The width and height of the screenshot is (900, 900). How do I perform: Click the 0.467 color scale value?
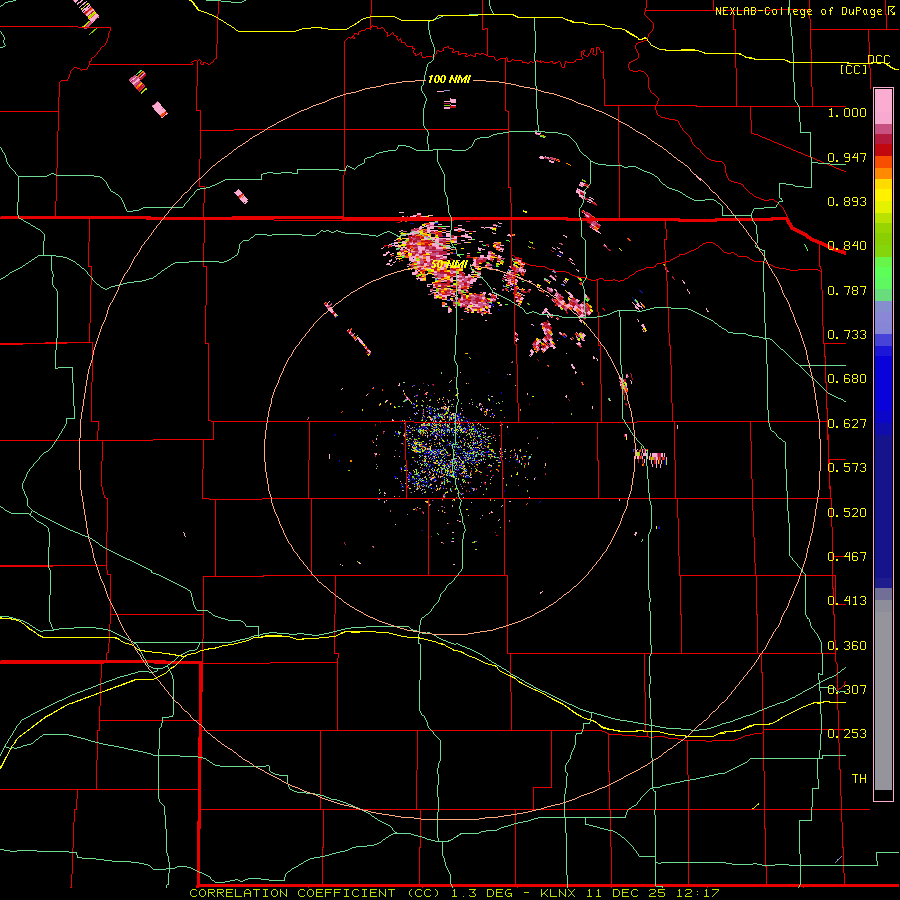click(x=847, y=557)
